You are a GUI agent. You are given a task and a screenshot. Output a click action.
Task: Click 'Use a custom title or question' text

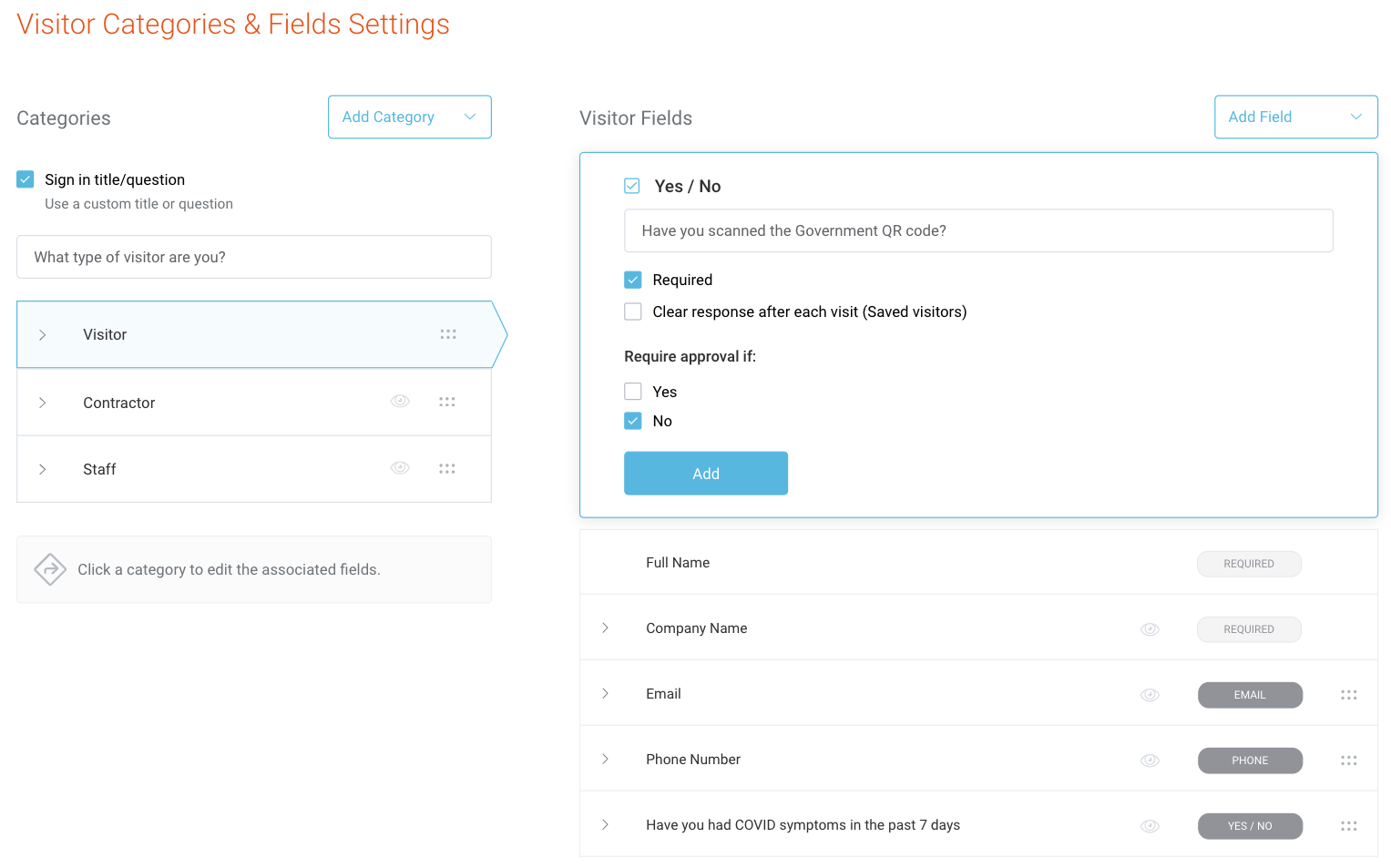click(138, 204)
